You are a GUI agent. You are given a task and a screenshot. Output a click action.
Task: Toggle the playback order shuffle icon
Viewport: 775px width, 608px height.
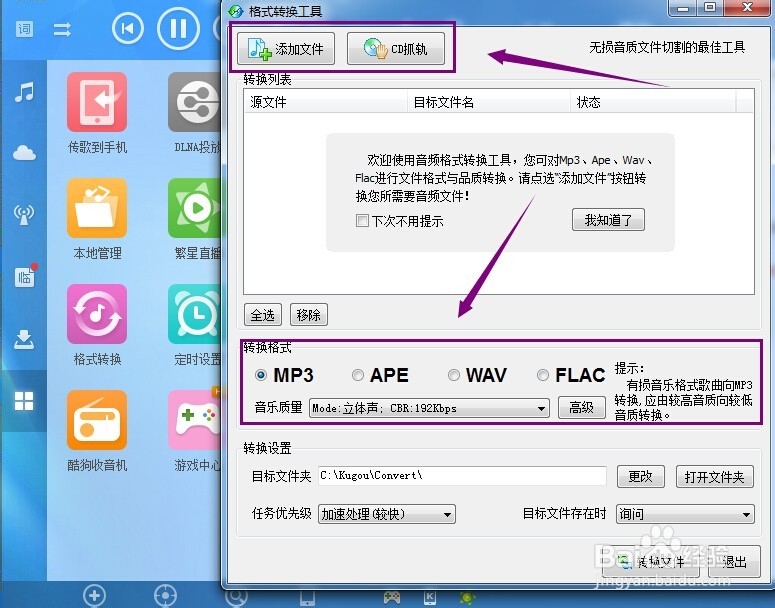[x=62, y=29]
